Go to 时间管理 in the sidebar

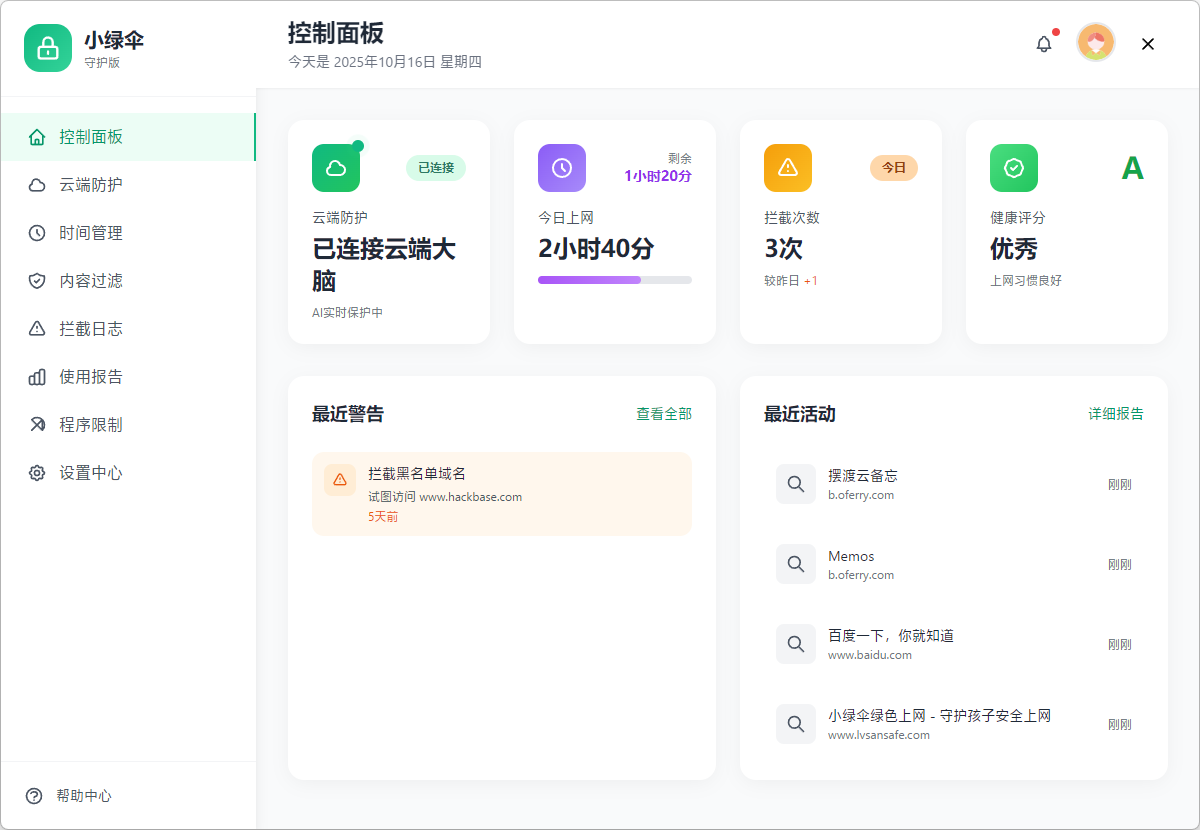coord(90,233)
